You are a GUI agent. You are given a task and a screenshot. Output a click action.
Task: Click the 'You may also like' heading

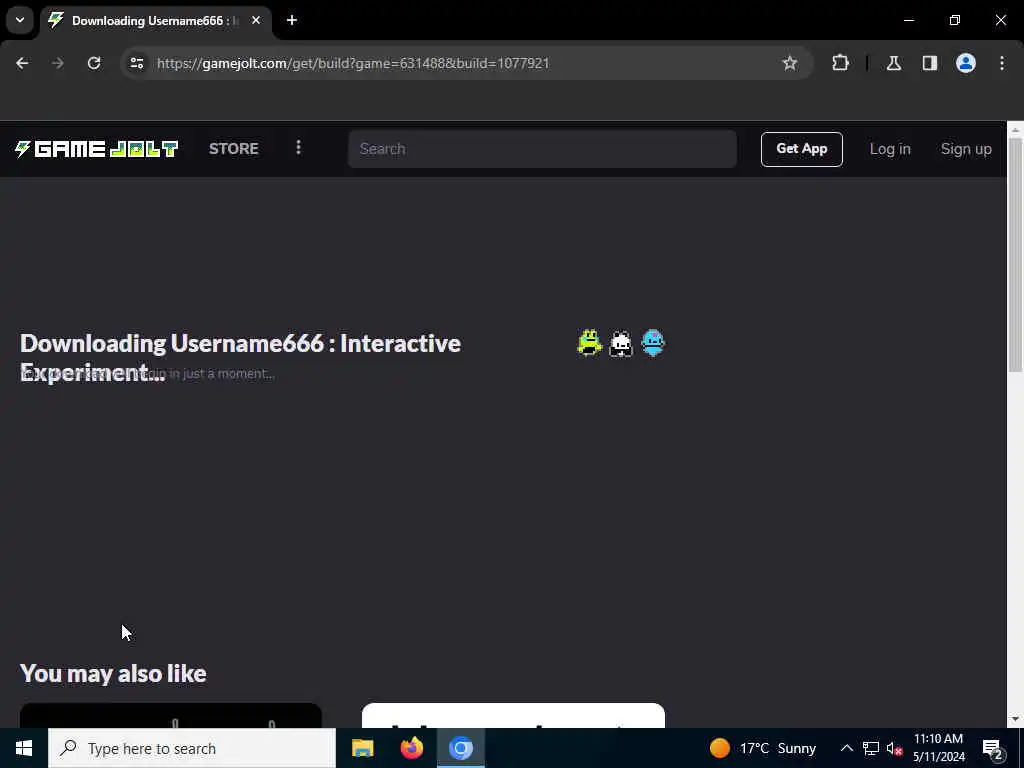113,673
